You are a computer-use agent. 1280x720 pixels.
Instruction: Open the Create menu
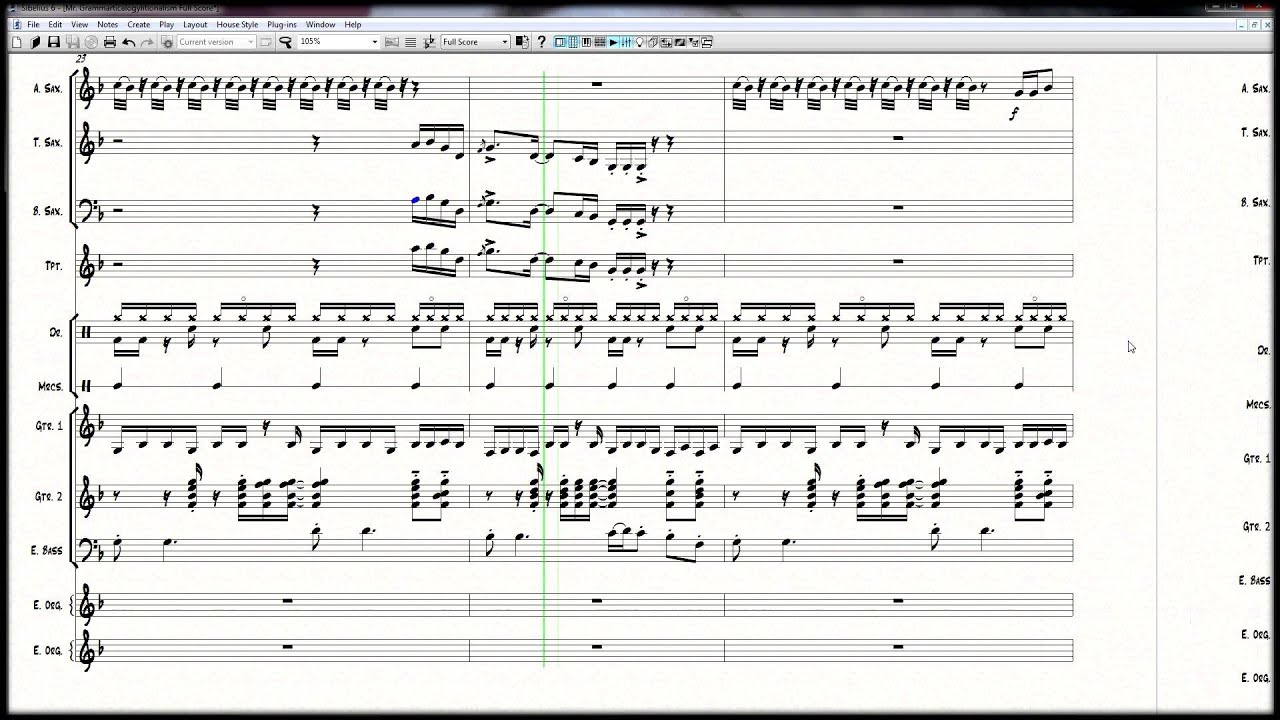tap(139, 24)
